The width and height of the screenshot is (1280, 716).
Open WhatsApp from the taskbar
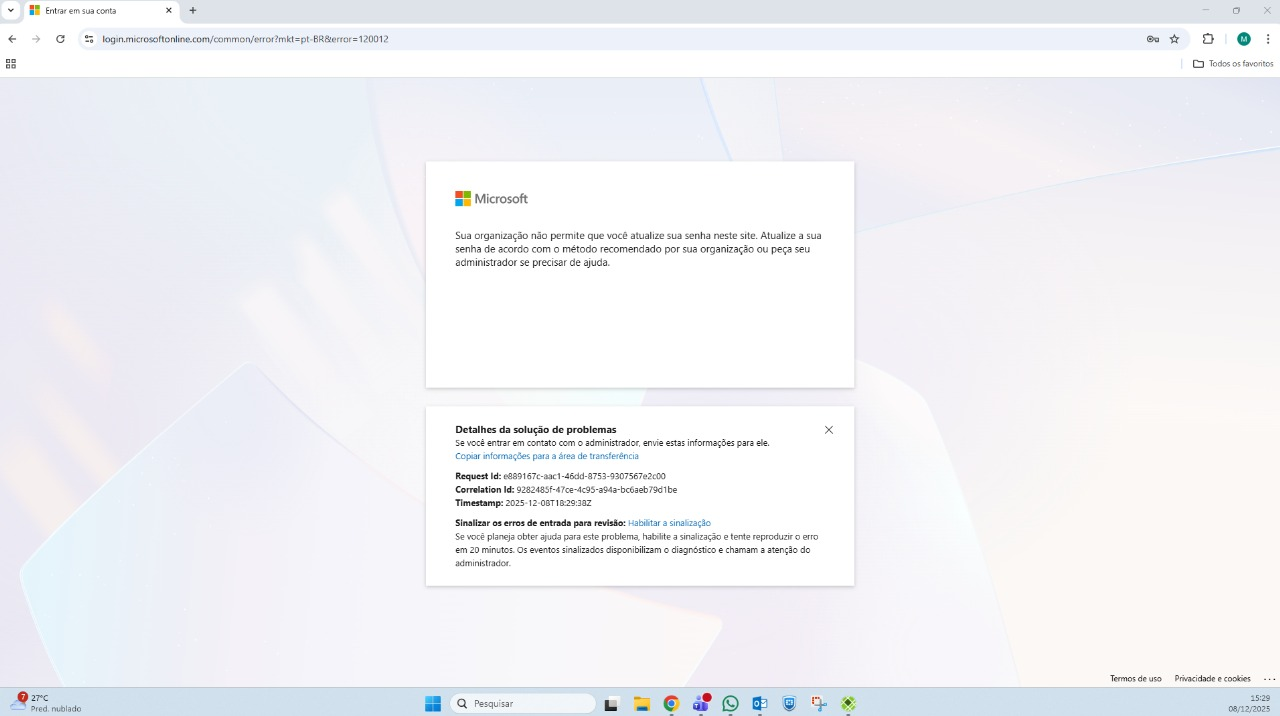(x=730, y=704)
